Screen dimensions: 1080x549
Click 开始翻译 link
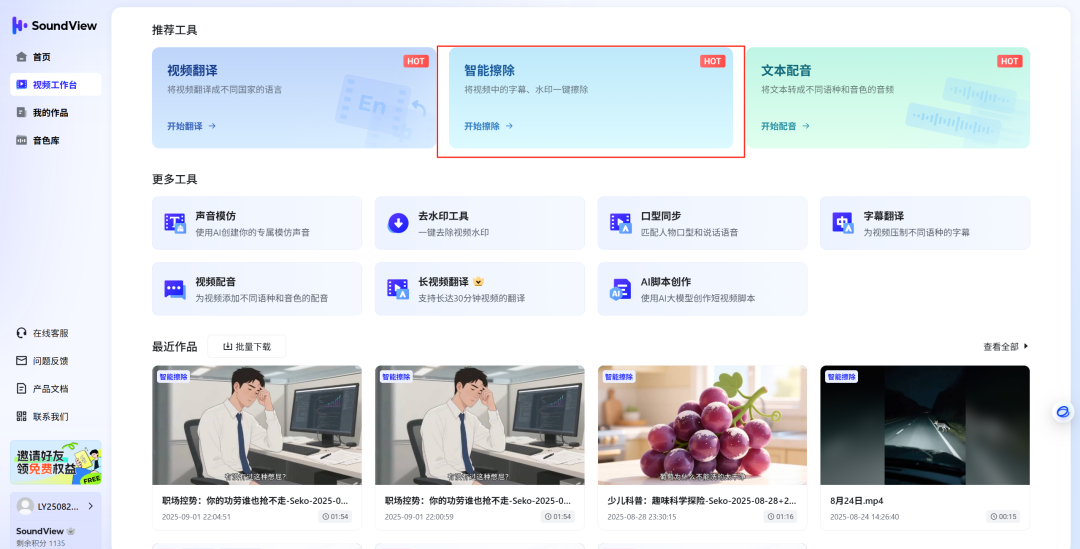[x=191, y=126]
